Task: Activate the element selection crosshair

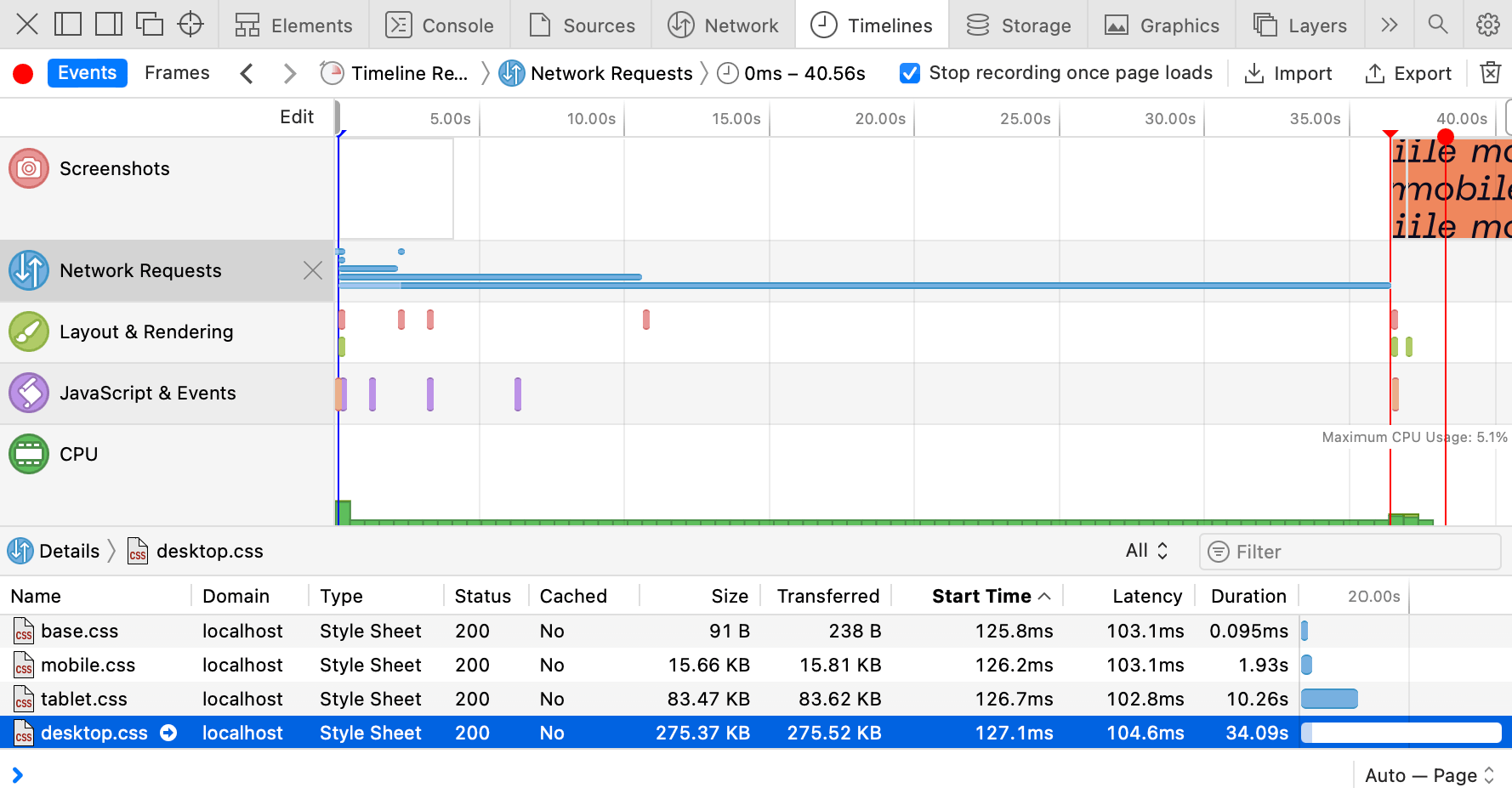Action: pos(190,25)
